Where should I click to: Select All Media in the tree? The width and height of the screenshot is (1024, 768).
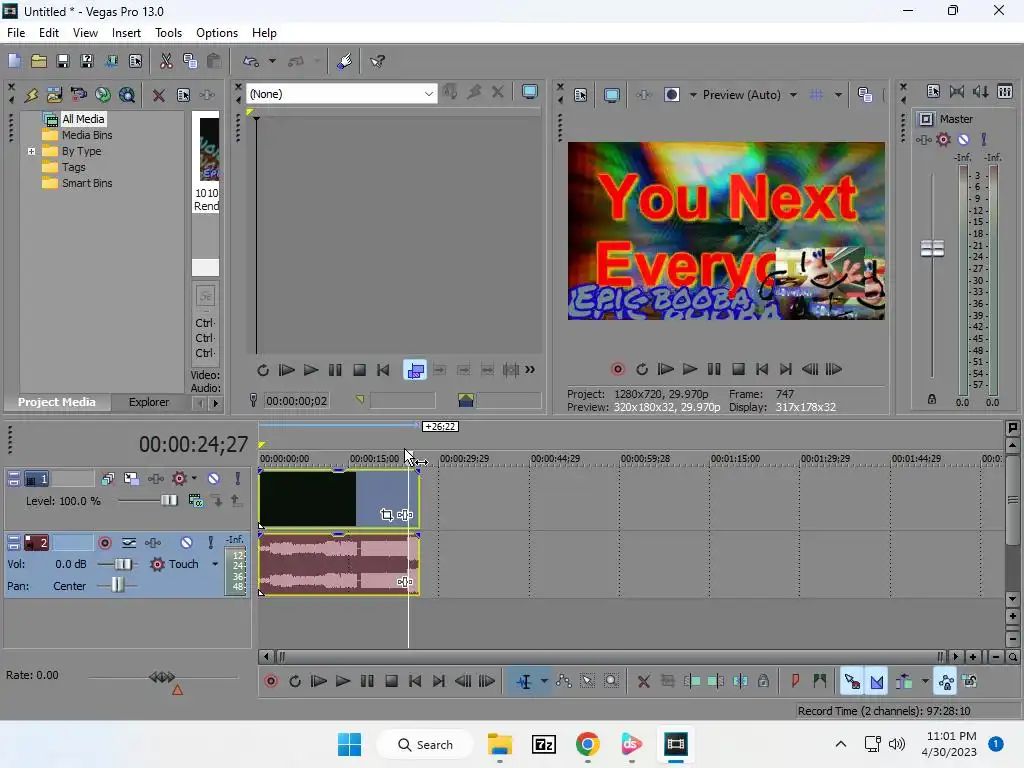pyautogui.click(x=83, y=119)
